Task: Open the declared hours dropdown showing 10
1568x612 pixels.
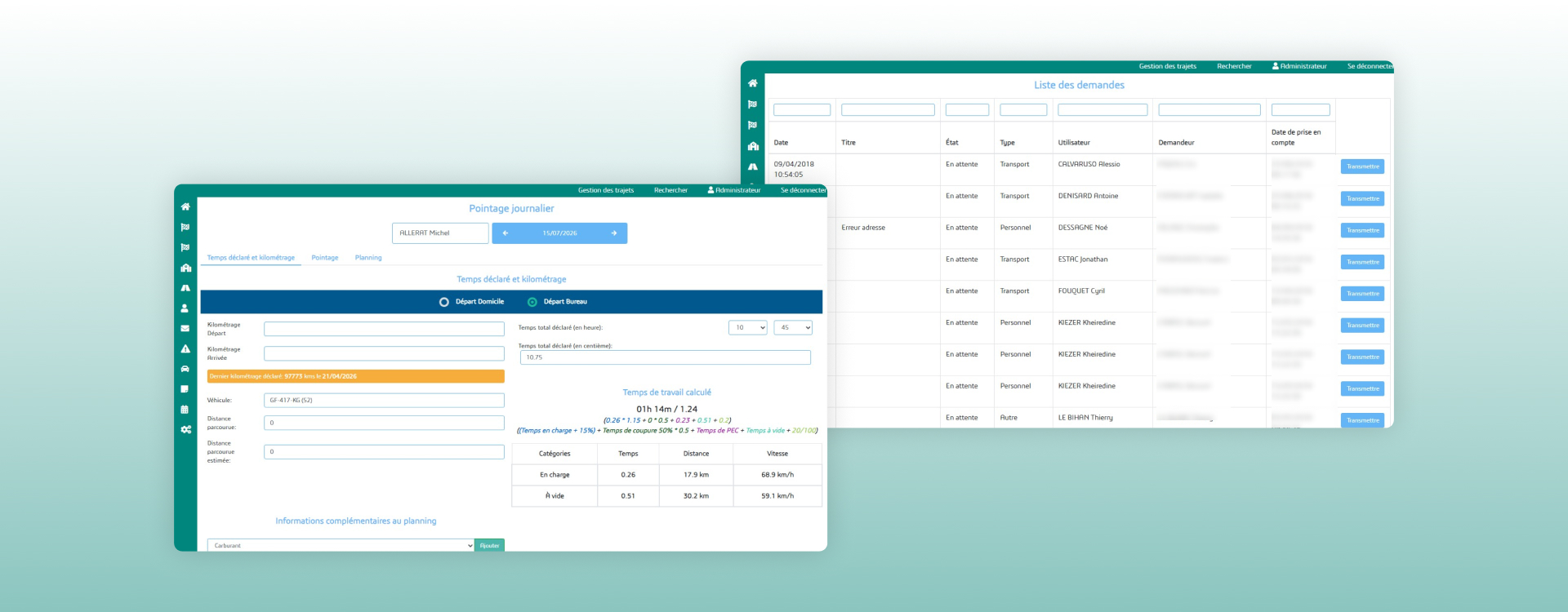Action: point(748,328)
